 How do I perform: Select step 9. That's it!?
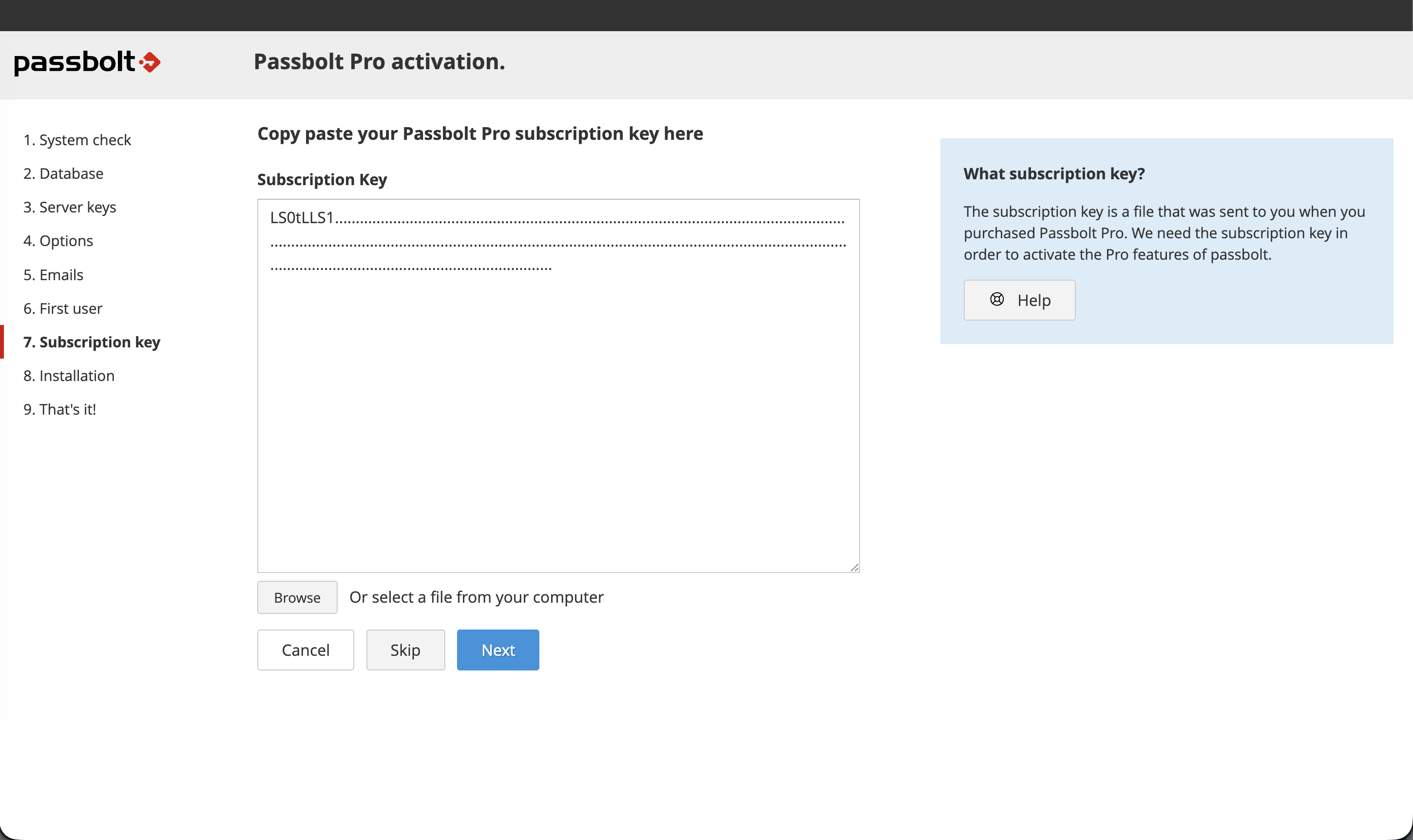(x=60, y=409)
